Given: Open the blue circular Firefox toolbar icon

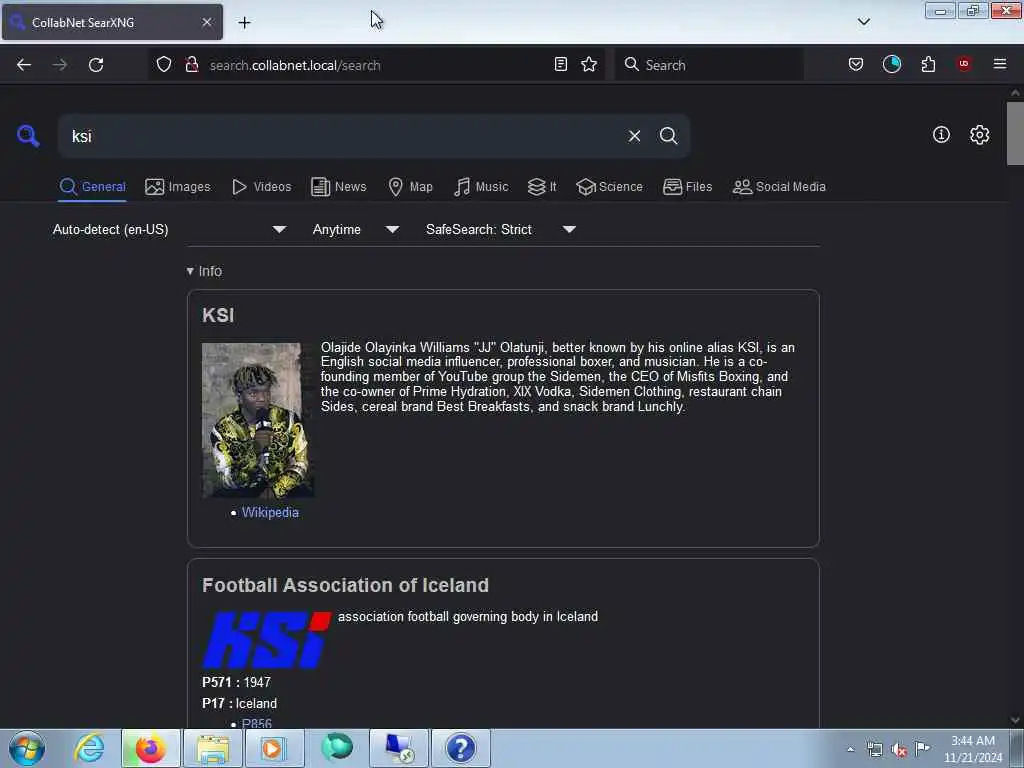Looking at the screenshot, I should coord(891,64).
